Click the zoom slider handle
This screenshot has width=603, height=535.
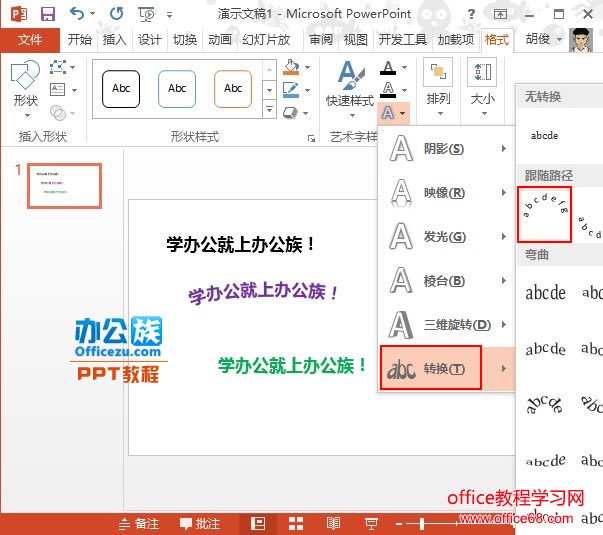(422, 523)
